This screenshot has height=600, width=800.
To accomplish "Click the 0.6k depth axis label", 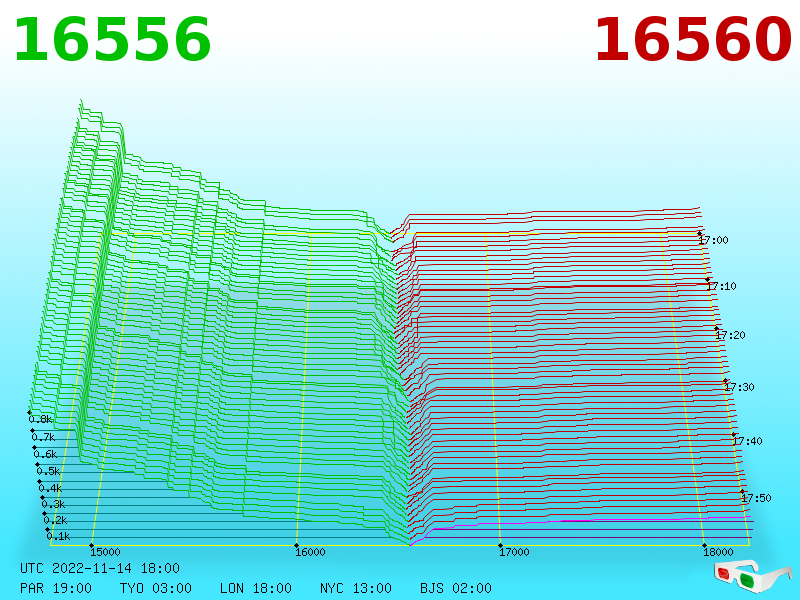I will (45, 454).
